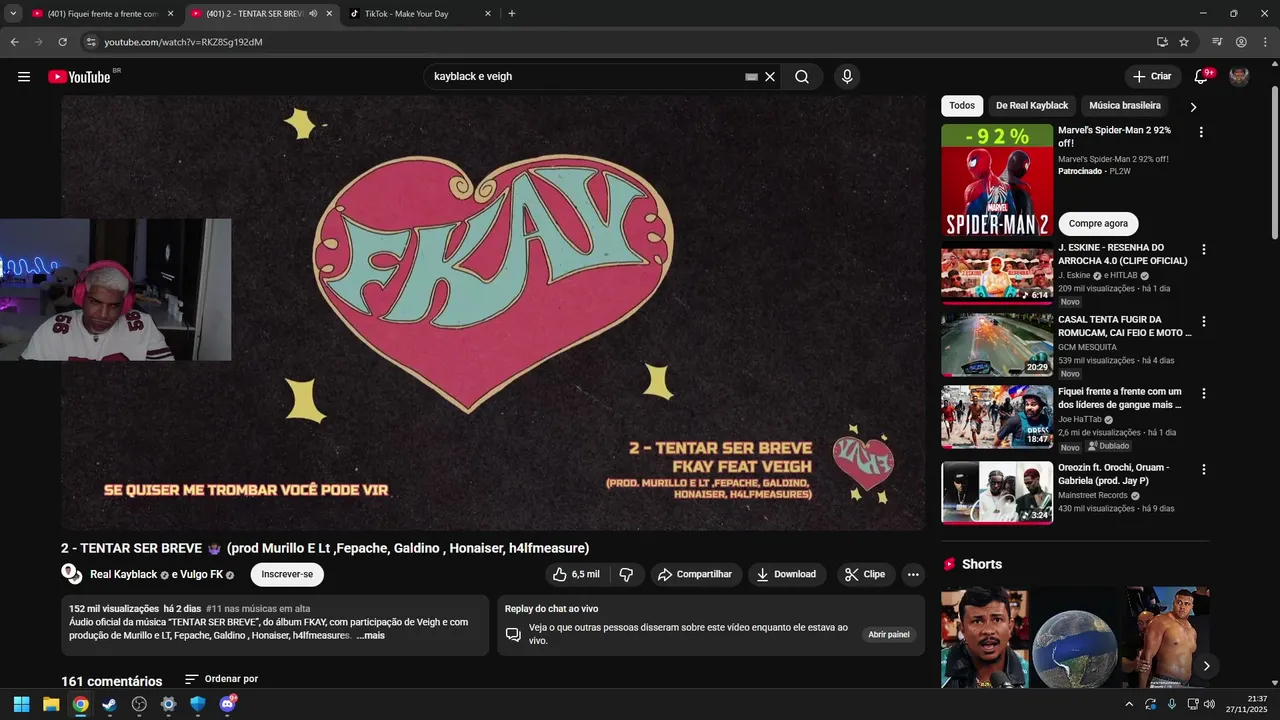Screen dimensions: 1280x720
Task: Click the page vertical scrollbar
Action: click(x=1274, y=160)
